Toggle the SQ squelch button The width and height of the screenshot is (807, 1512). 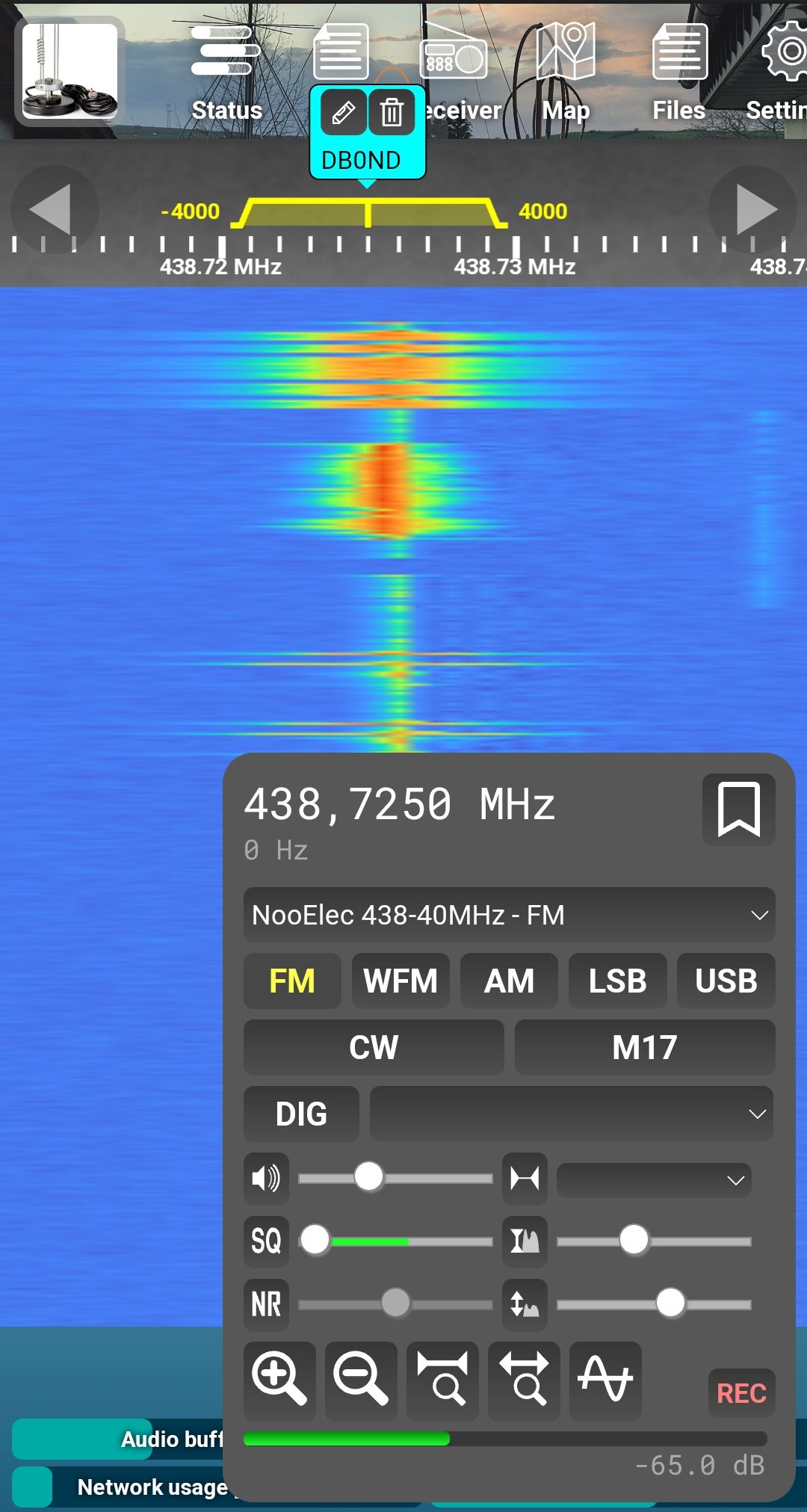click(266, 1241)
